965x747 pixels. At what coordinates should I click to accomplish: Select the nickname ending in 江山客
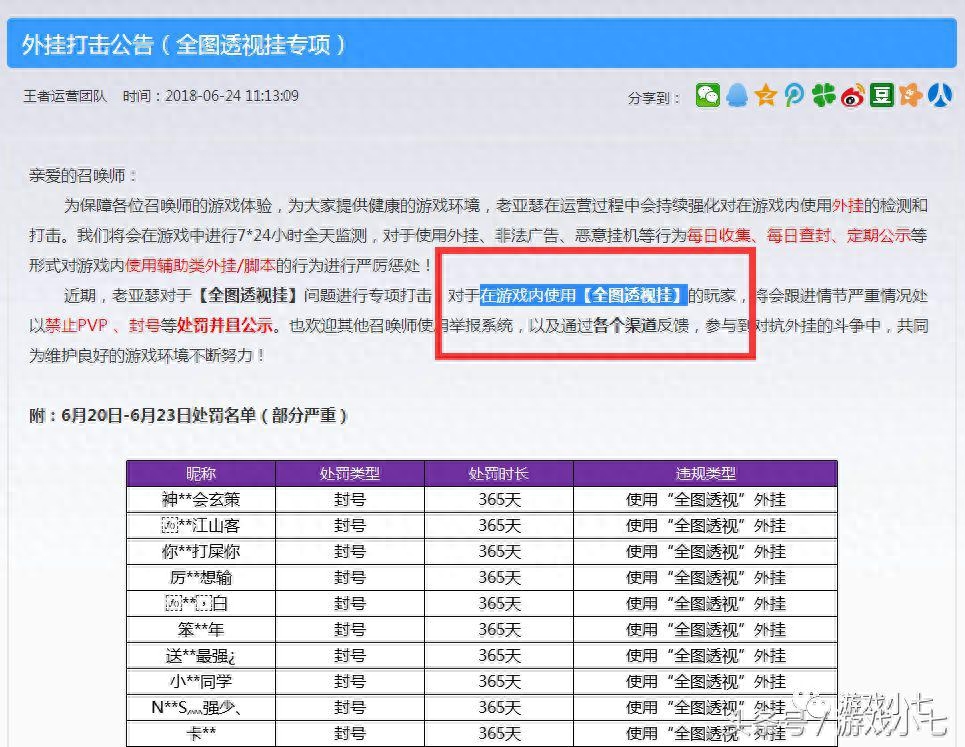pyautogui.click(x=201, y=525)
